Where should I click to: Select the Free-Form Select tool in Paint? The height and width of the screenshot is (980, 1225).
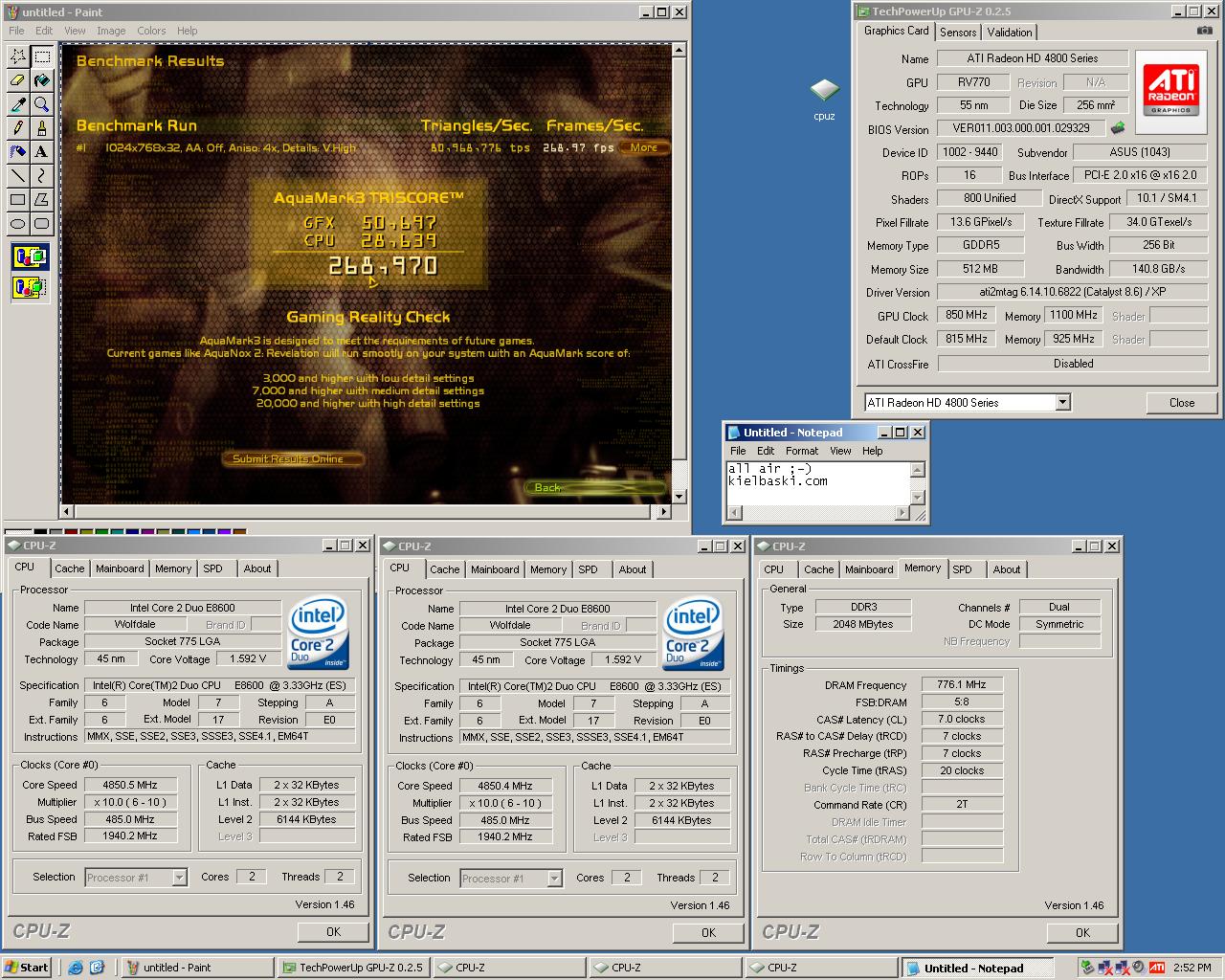pyautogui.click(x=17, y=57)
